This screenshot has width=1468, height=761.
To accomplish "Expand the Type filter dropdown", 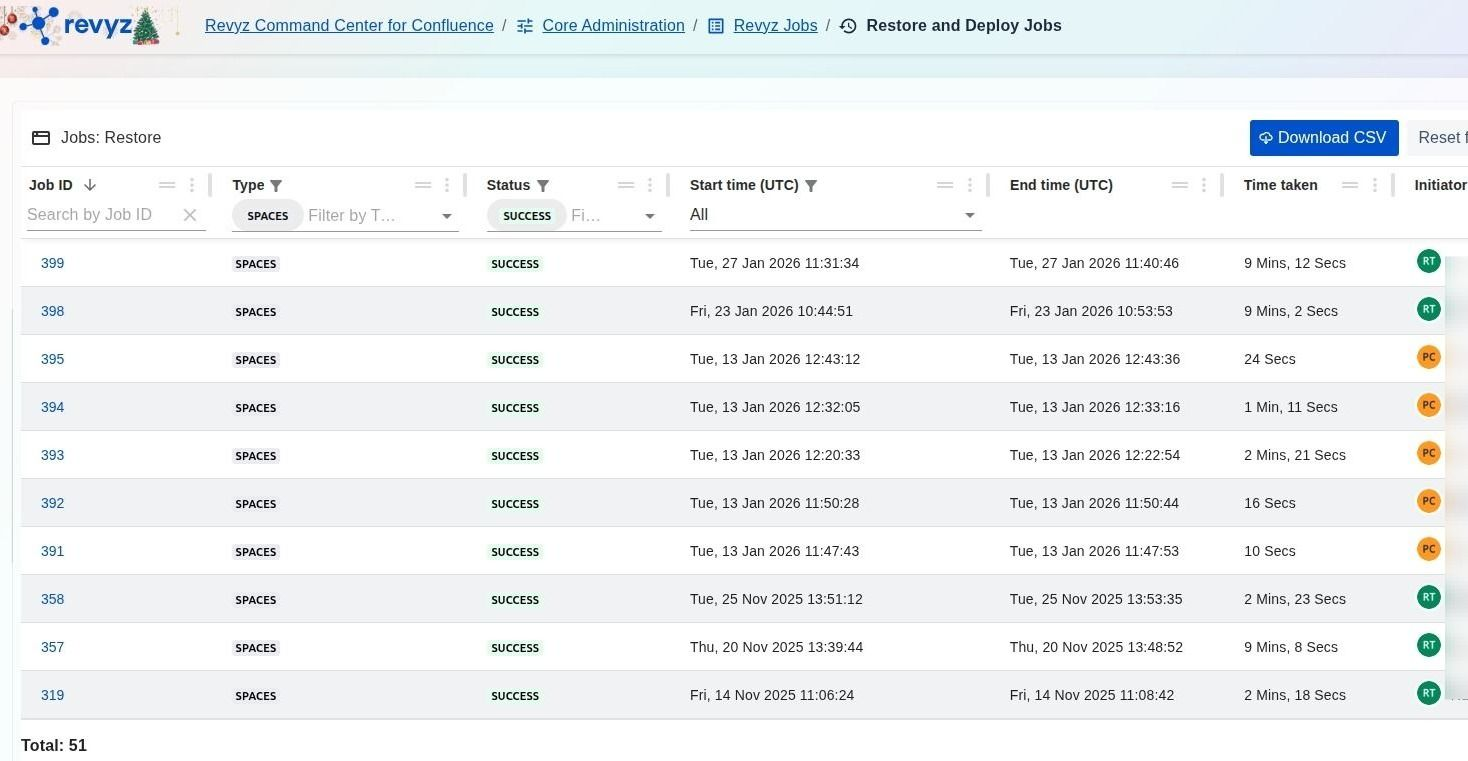I will (x=447, y=216).
